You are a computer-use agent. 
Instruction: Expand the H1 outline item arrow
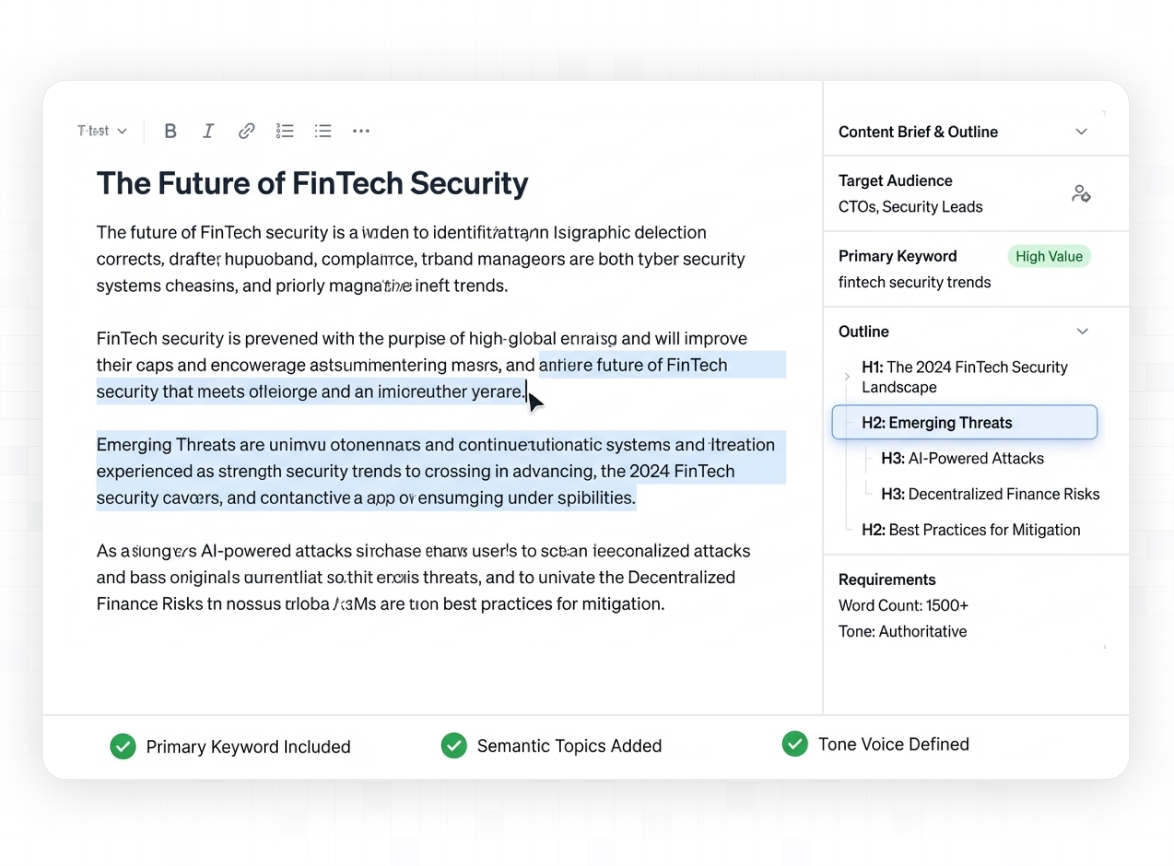coord(847,377)
